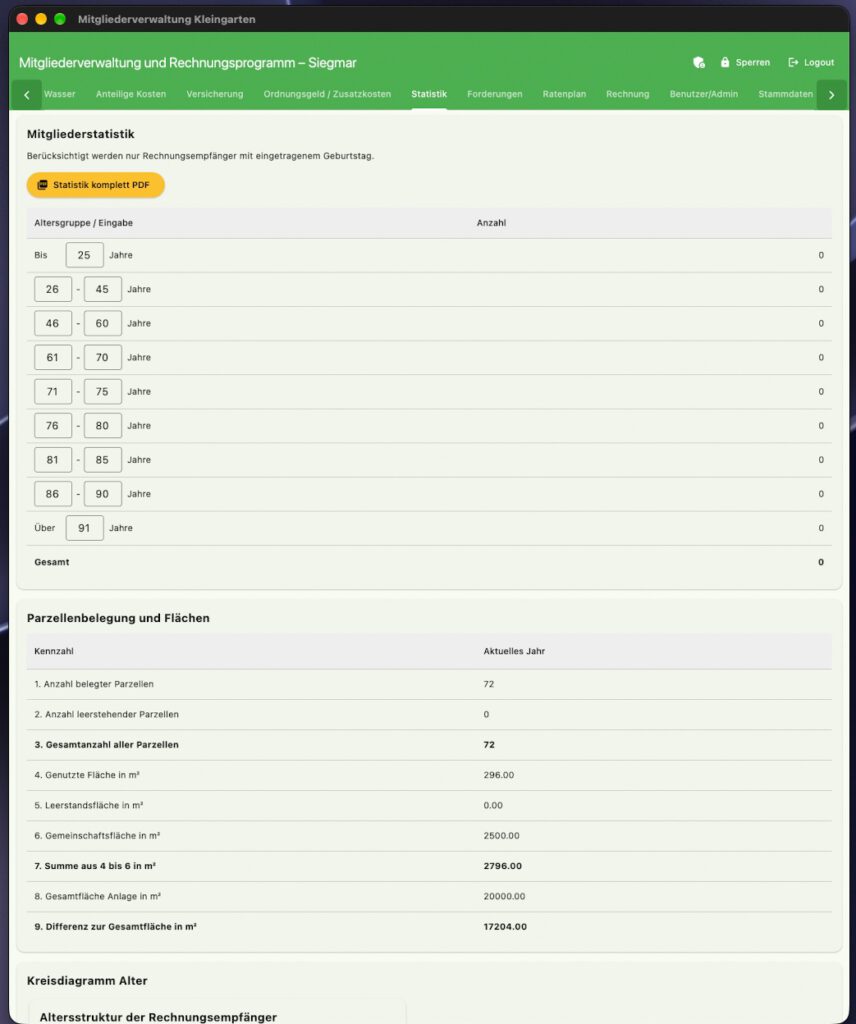
Task: Click row 4. Genutzte Fläche in m²
Action: (x=429, y=775)
